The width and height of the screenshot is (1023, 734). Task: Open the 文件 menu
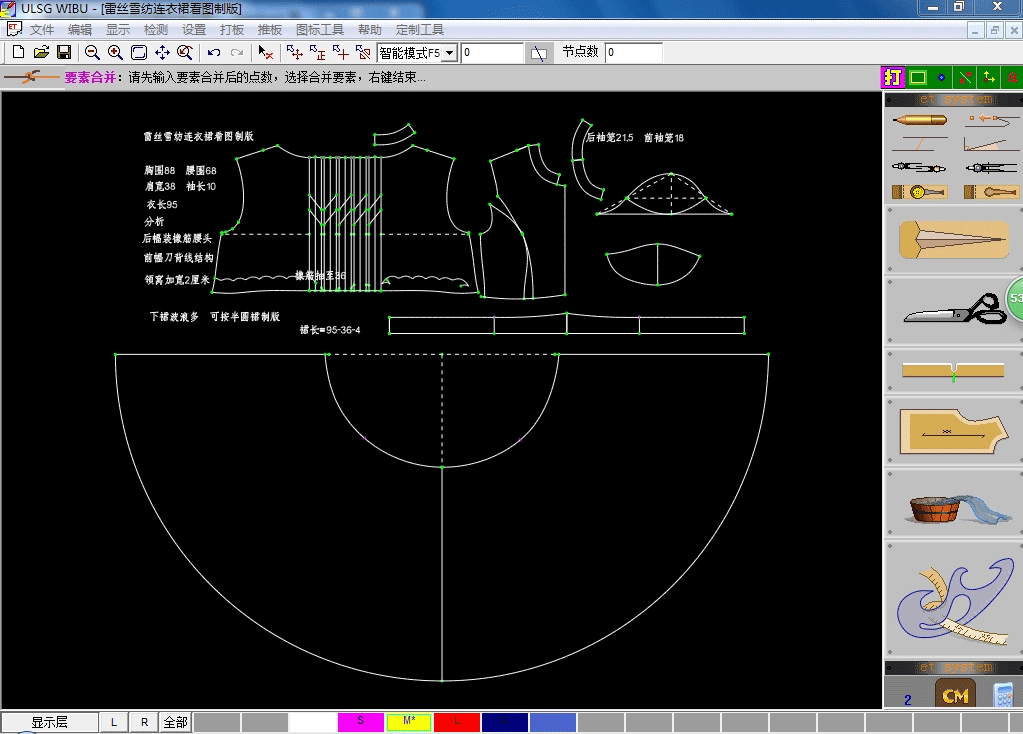tap(42, 30)
